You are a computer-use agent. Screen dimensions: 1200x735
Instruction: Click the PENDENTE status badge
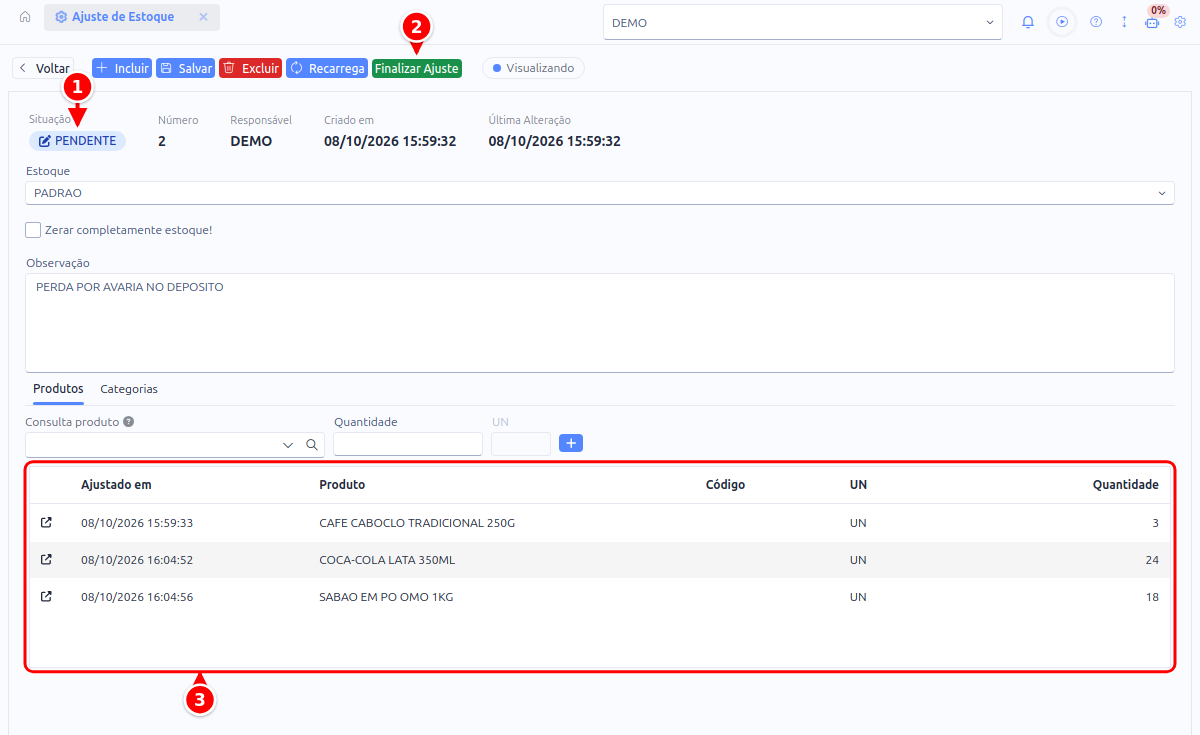click(x=77, y=141)
